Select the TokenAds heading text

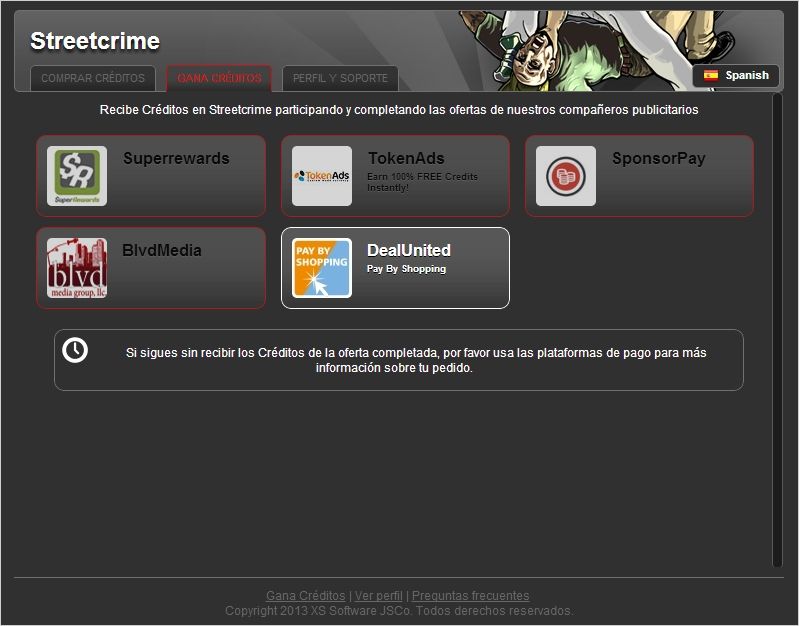pos(406,159)
